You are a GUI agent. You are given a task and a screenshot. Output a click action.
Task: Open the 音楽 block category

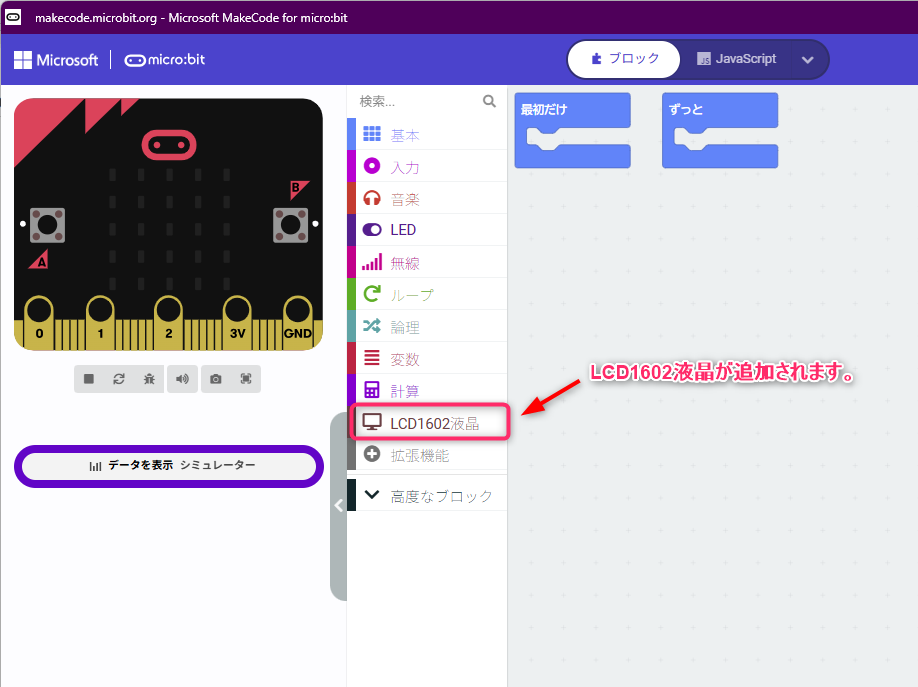[x=427, y=199]
